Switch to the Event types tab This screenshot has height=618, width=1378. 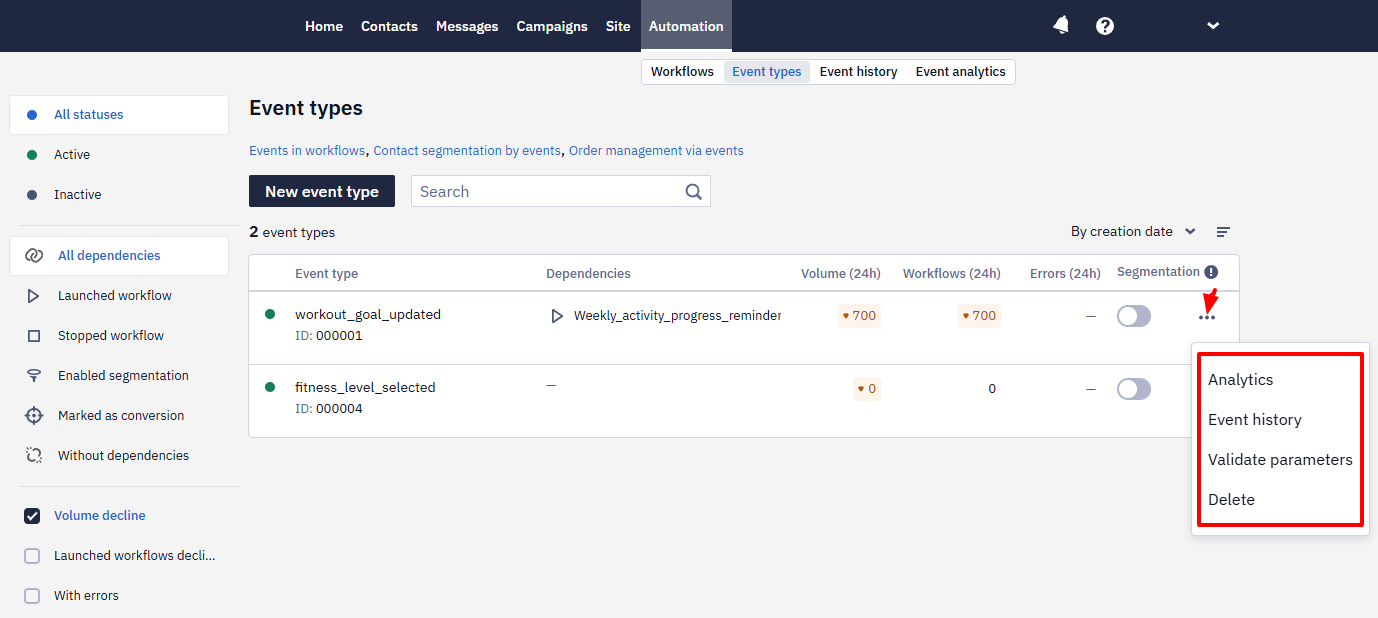pos(767,72)
